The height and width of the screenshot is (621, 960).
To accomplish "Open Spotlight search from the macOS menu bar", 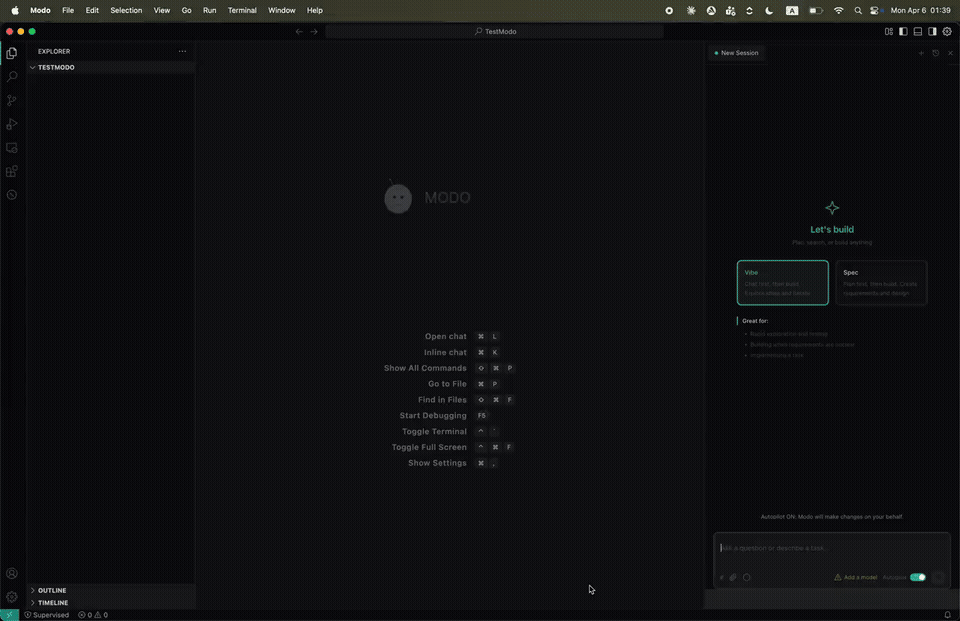I will [857, 10].
